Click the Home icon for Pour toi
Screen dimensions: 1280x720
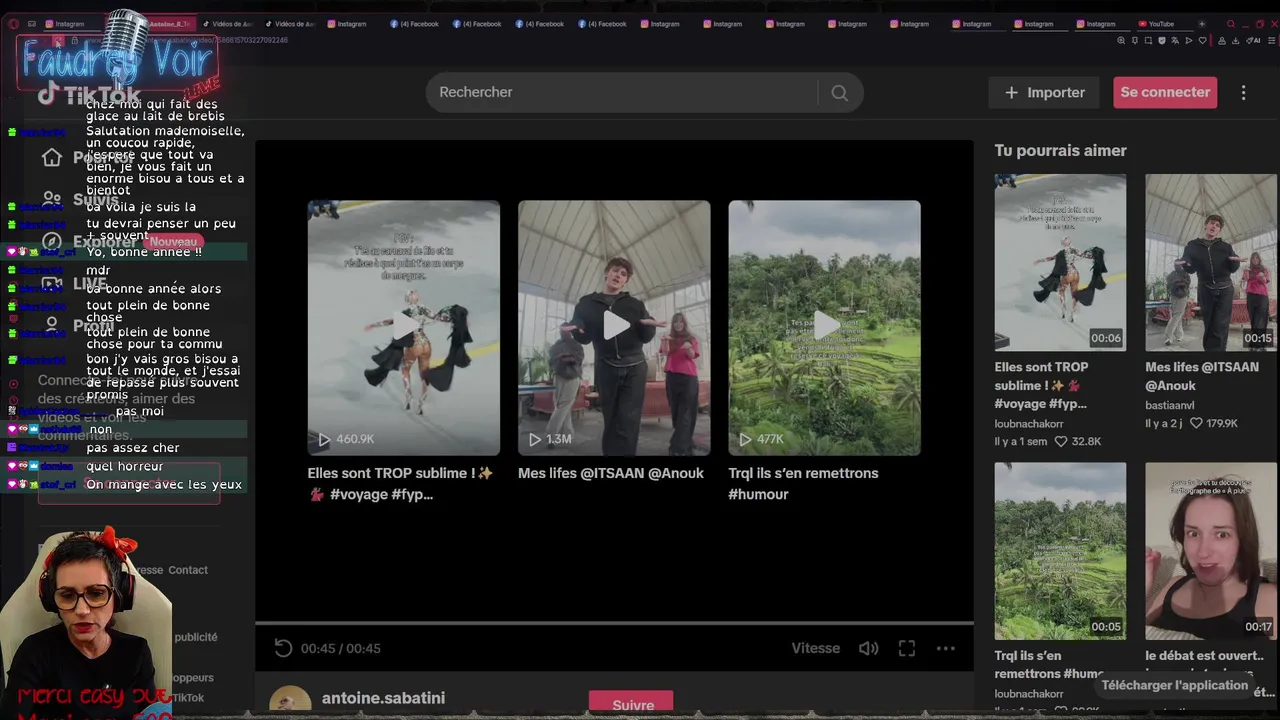[x=52, y=157]
